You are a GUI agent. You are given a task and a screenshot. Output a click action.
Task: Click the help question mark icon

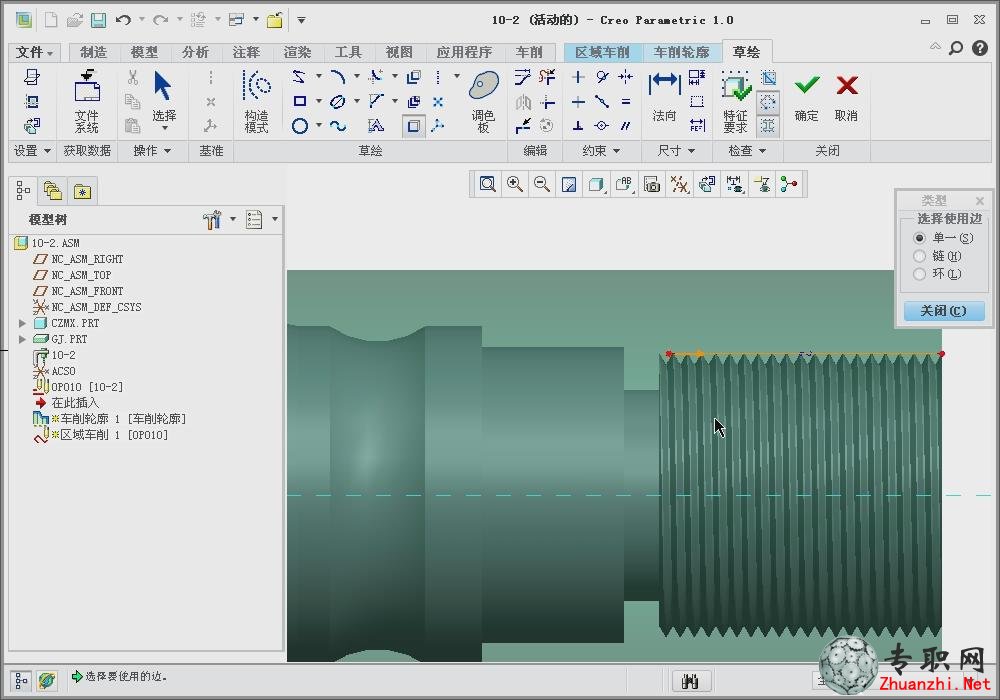point(980,48)
